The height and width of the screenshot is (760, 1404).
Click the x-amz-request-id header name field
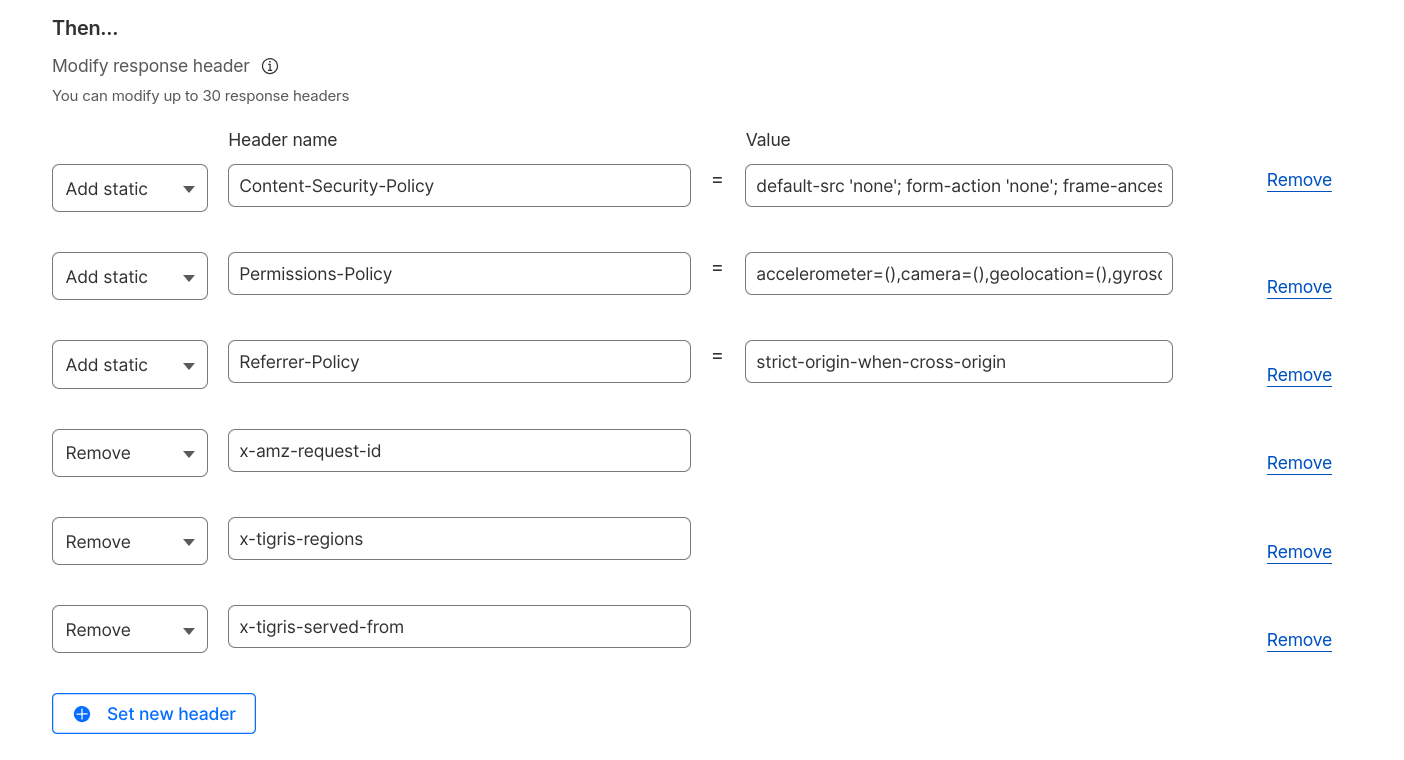[x=459, y=451]
